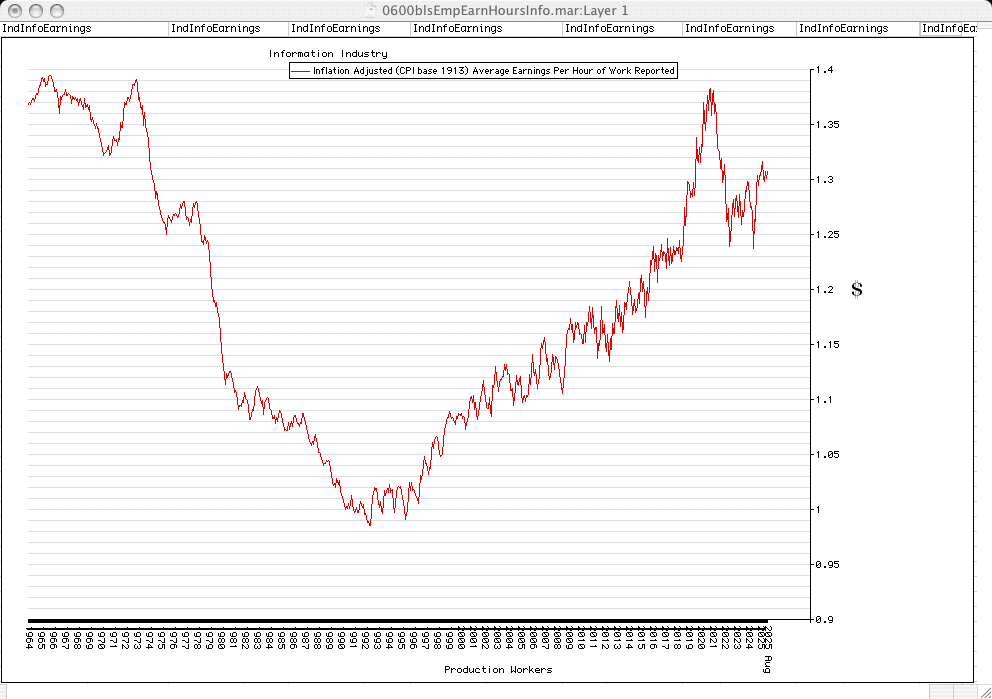Click the red line swatch in legend
Viewport: 992px width, 699px height.
click(x=300, y=71)
